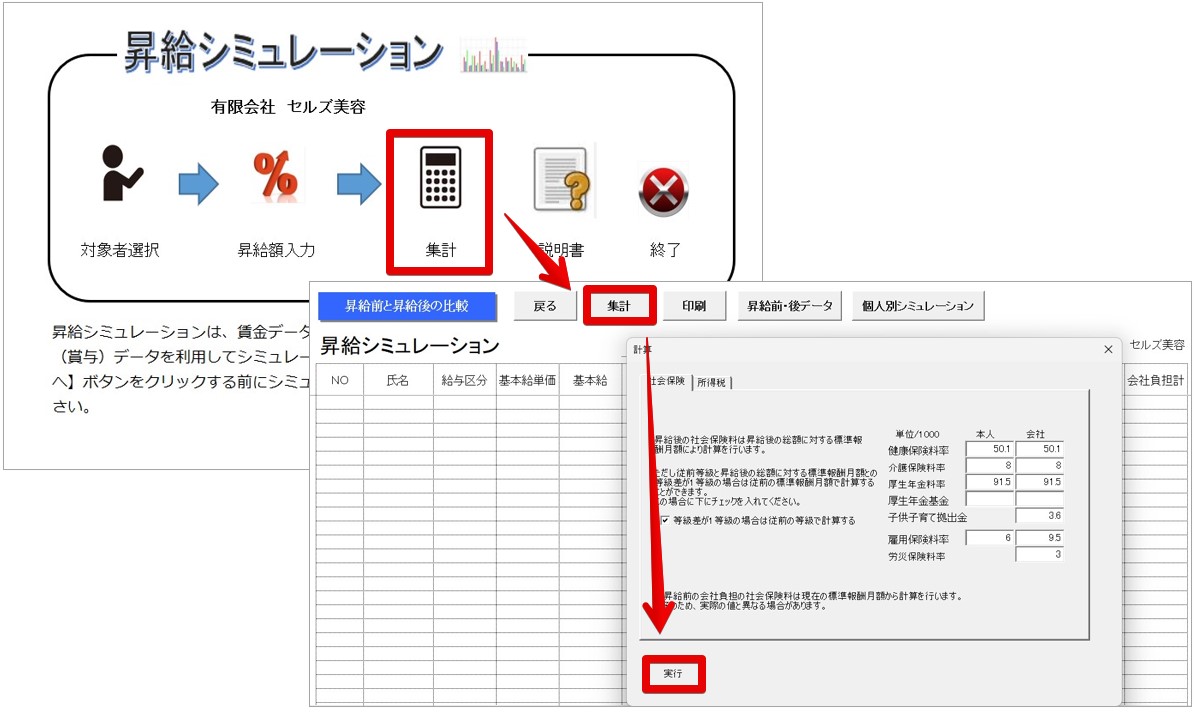Click the 対象者選択 person icon
This screenshot has width=1199, height=714.
(x=122, y=174)
